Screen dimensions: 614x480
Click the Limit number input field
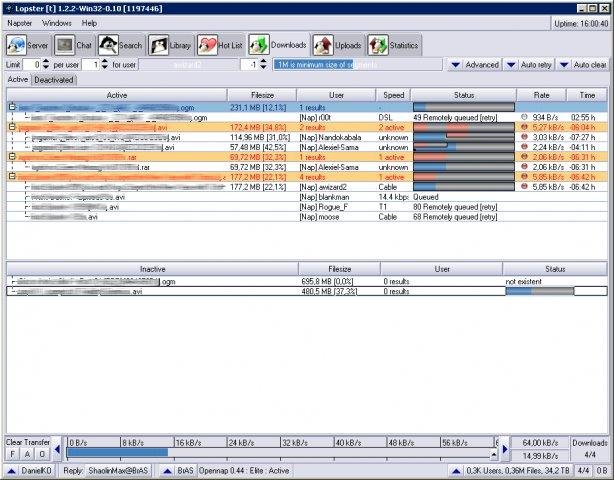point(33,64)
